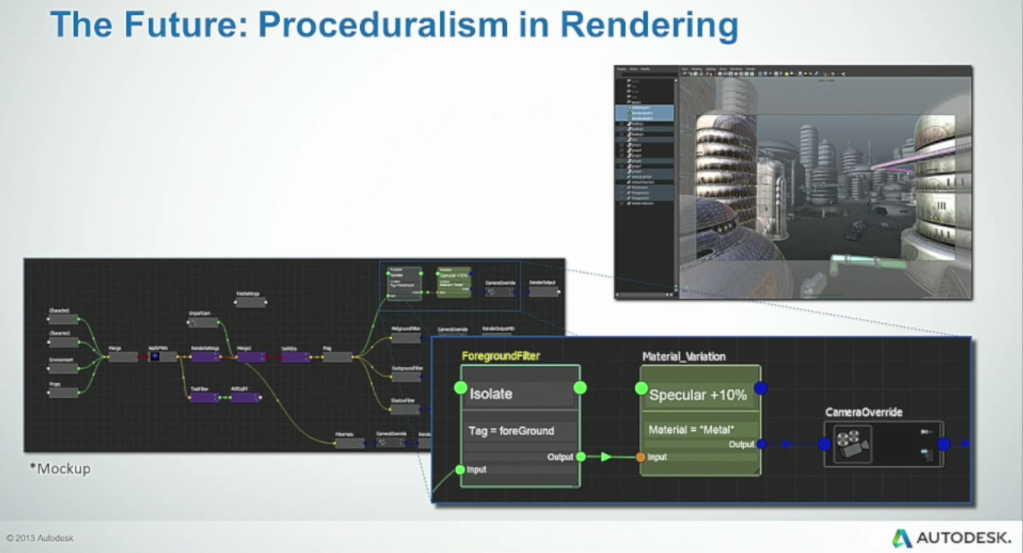The width and height of the screenshot is (1023, 553).
Task: Click the green Output port on ForegroundFilter
Action: (x=580, y=458)
